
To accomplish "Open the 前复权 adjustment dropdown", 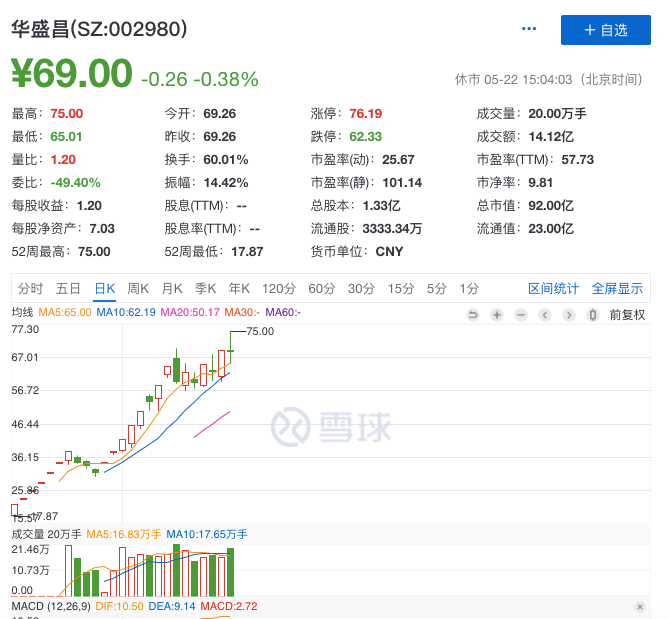I will tap(627, 315).
